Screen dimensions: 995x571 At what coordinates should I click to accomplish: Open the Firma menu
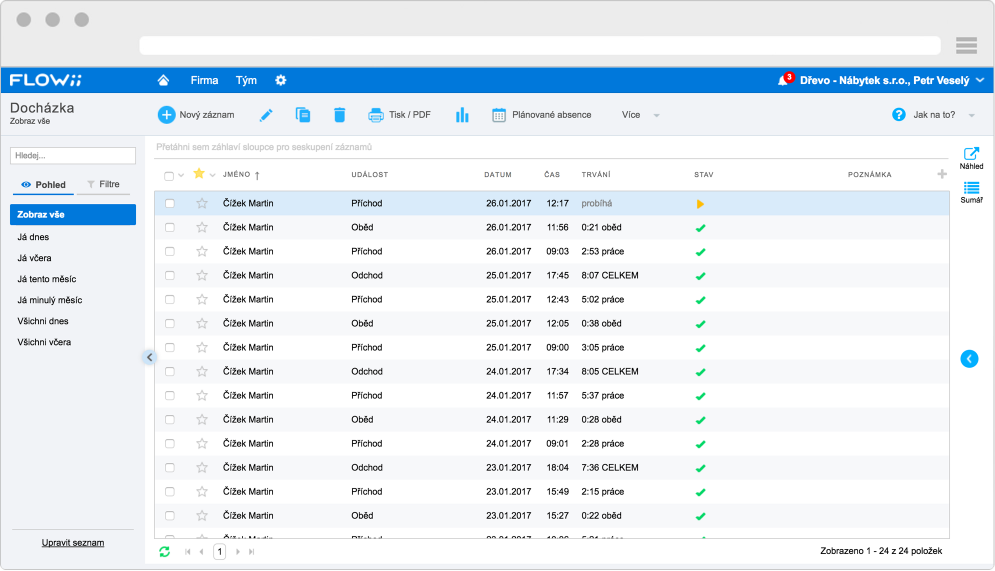pyautogui.click(x=204, y=81)
